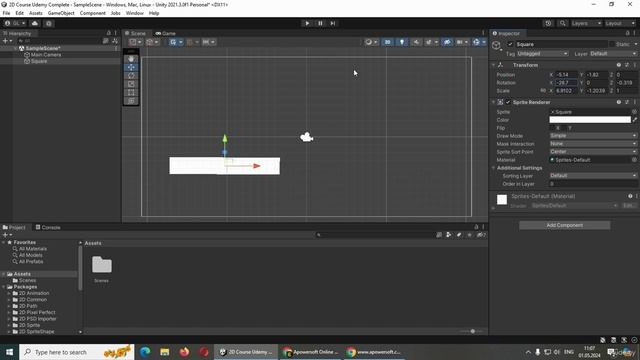Screen dimensions: 640x360
Task: Collapse Additional Settings section
Action: [x=493, y=168]
